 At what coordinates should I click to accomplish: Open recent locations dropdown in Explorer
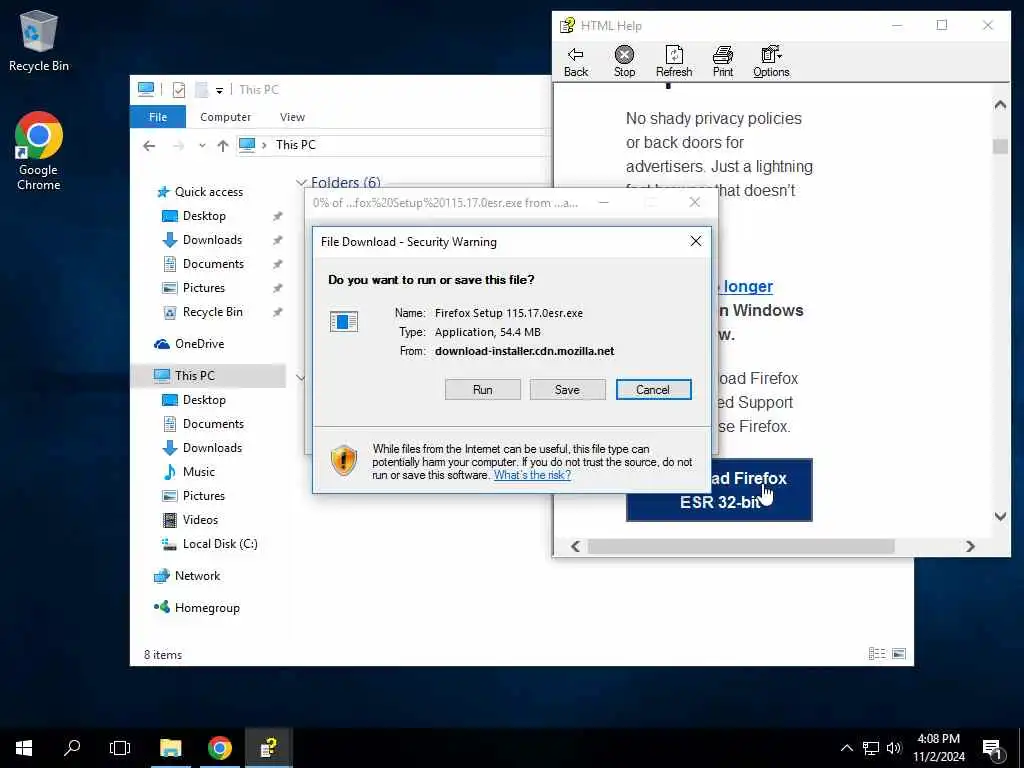point(202,146)
